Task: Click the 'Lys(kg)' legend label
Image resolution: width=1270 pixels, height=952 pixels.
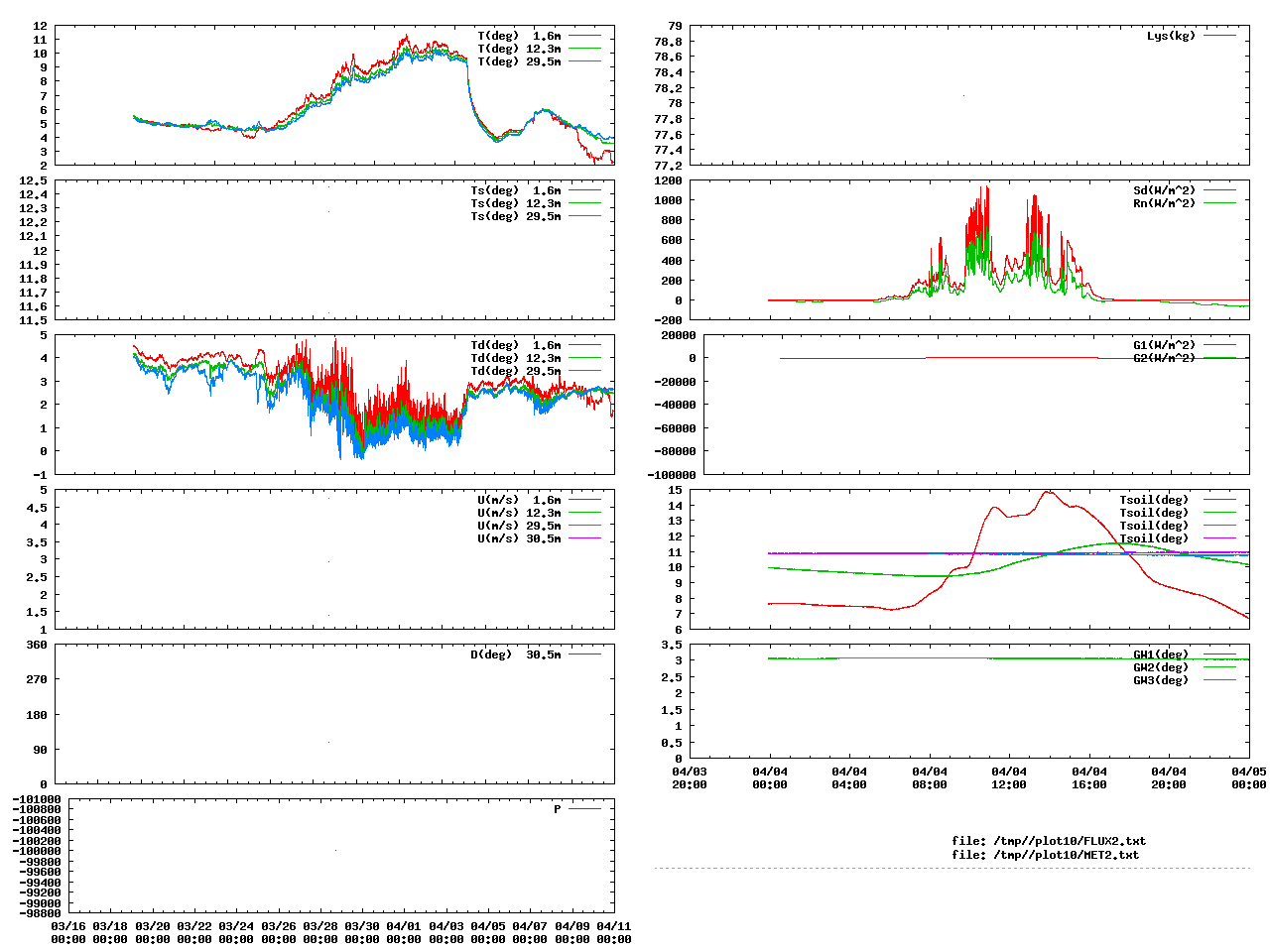Action: click(x=1172, y=36)
